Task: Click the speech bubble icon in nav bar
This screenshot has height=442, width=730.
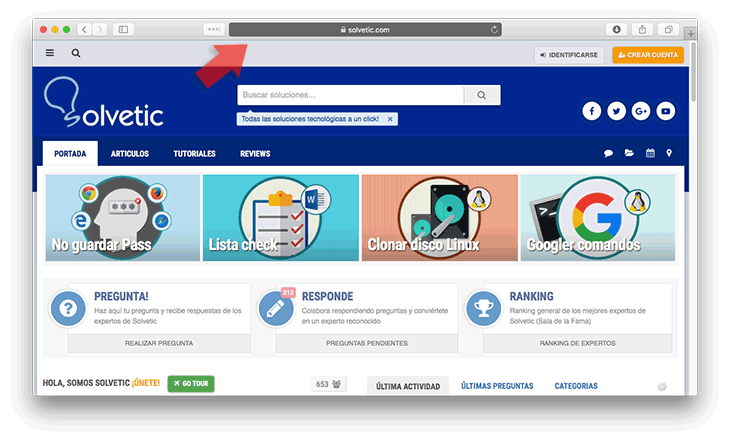Action: coord(608,153)
